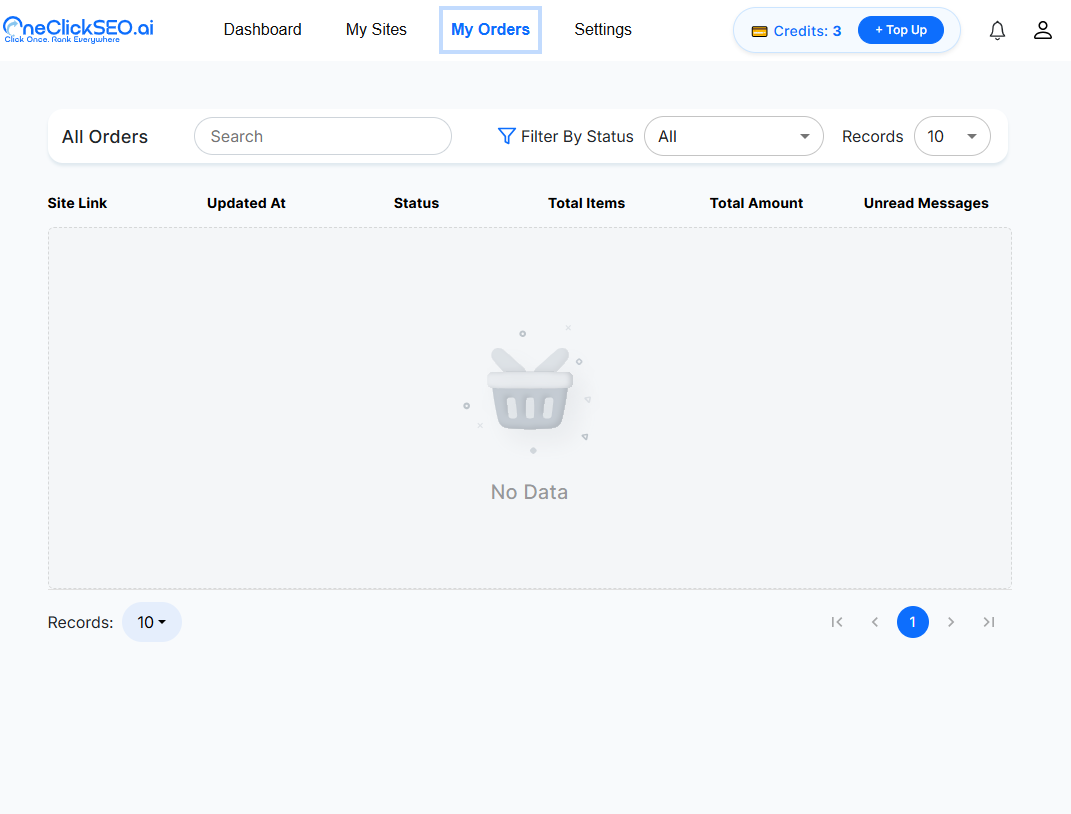Click the Unread Messages column header
This screenshot has height=814, width=1071.
(926, 204)
